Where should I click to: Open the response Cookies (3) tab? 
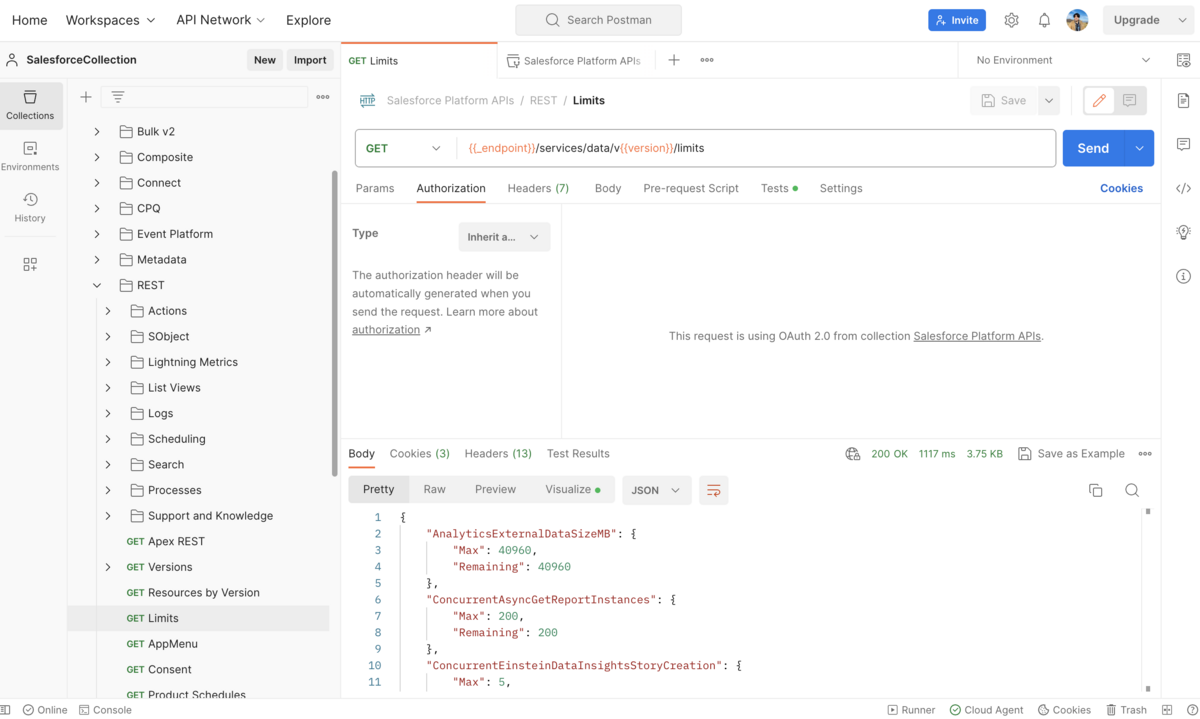[x=420, y=454]
